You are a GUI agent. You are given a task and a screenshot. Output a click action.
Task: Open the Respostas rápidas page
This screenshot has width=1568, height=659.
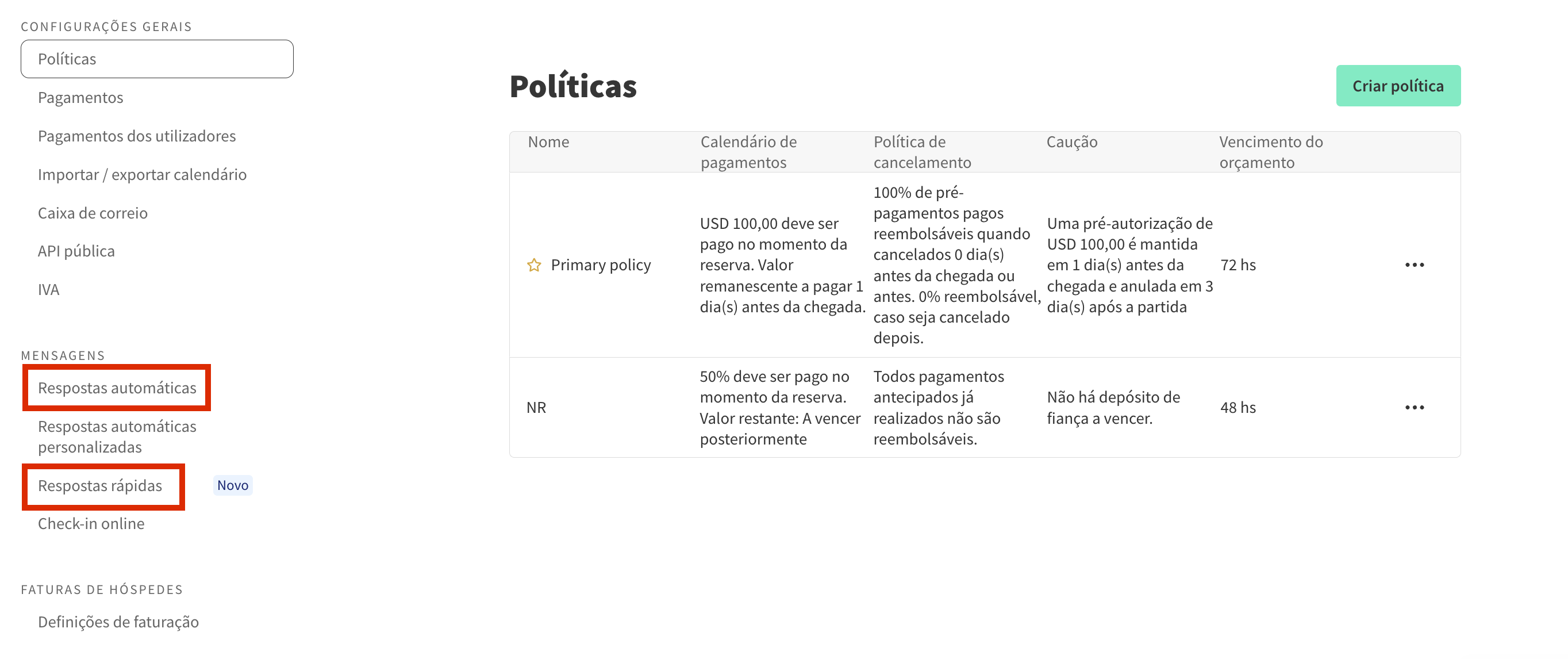(x=100, y=485)
